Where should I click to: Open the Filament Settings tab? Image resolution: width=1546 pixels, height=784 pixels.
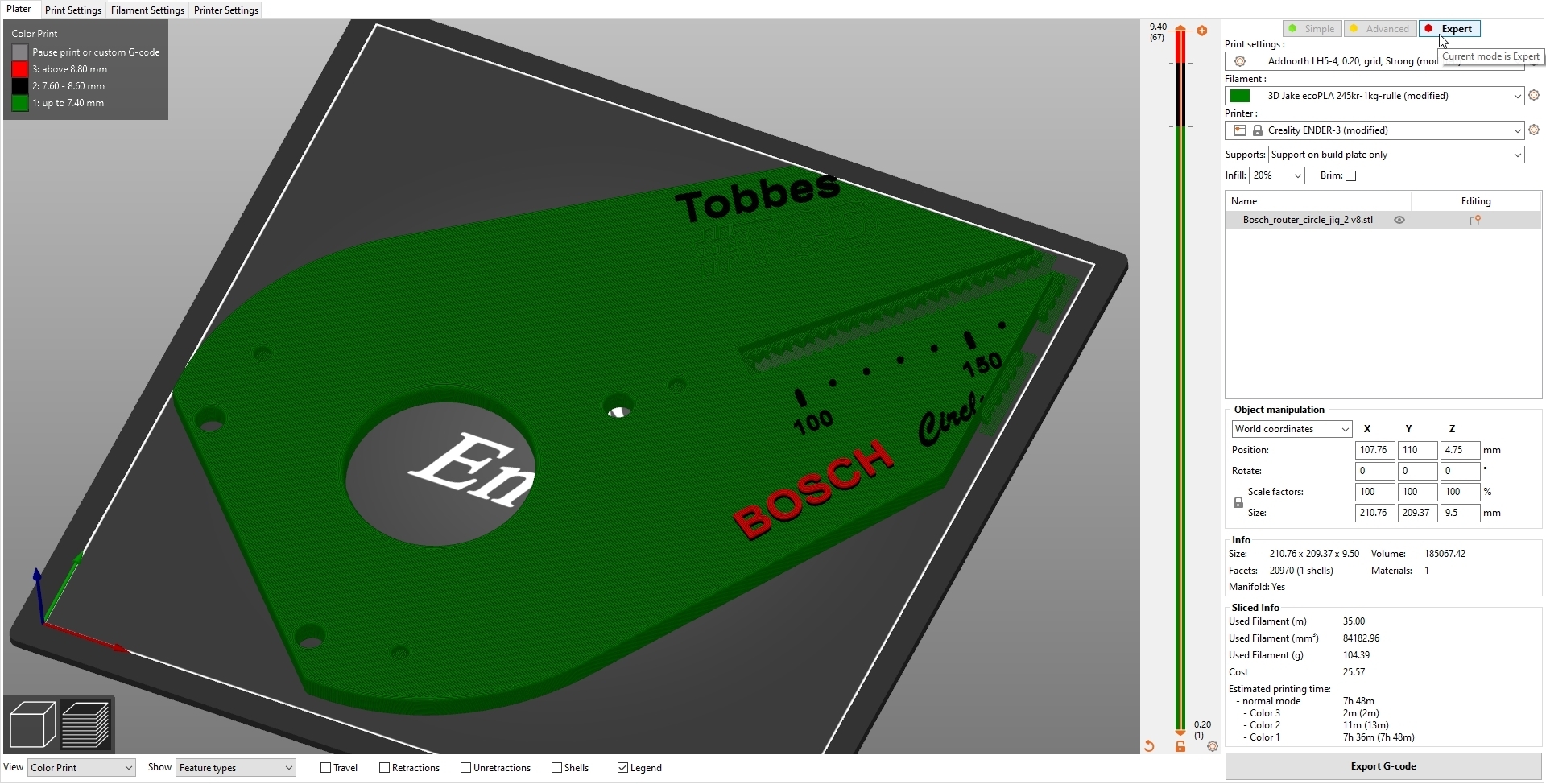tap(147, 10)
